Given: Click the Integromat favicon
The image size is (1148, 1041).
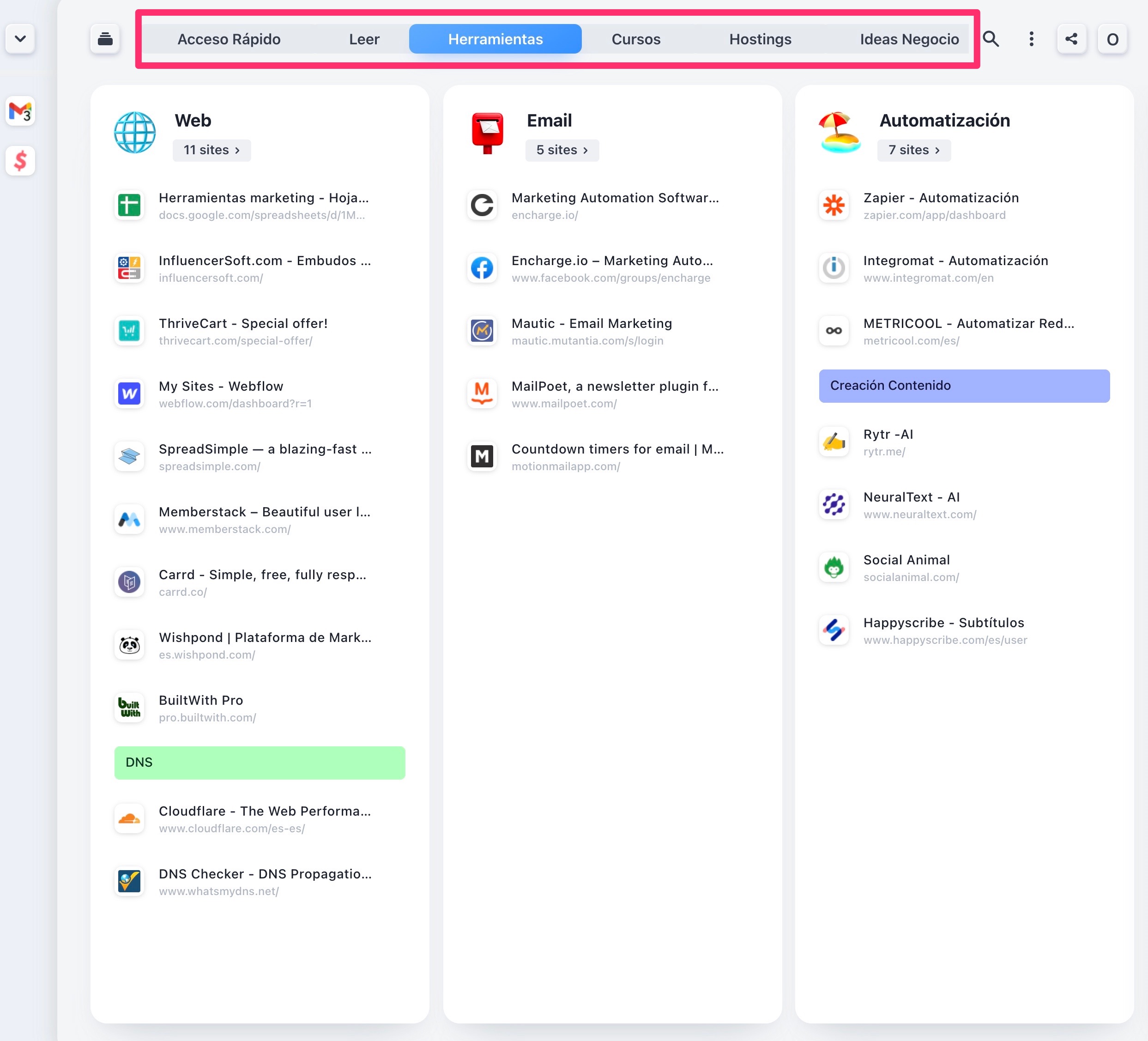Looking at the screenshot, I should pos(834,268).
